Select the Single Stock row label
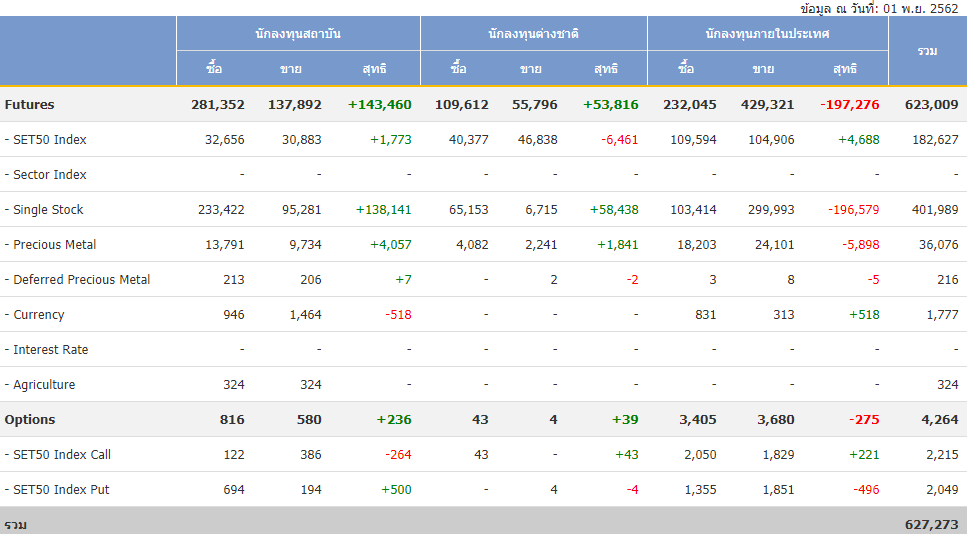The height and width of the screenshot is (534, 973). tap(43, 210)
